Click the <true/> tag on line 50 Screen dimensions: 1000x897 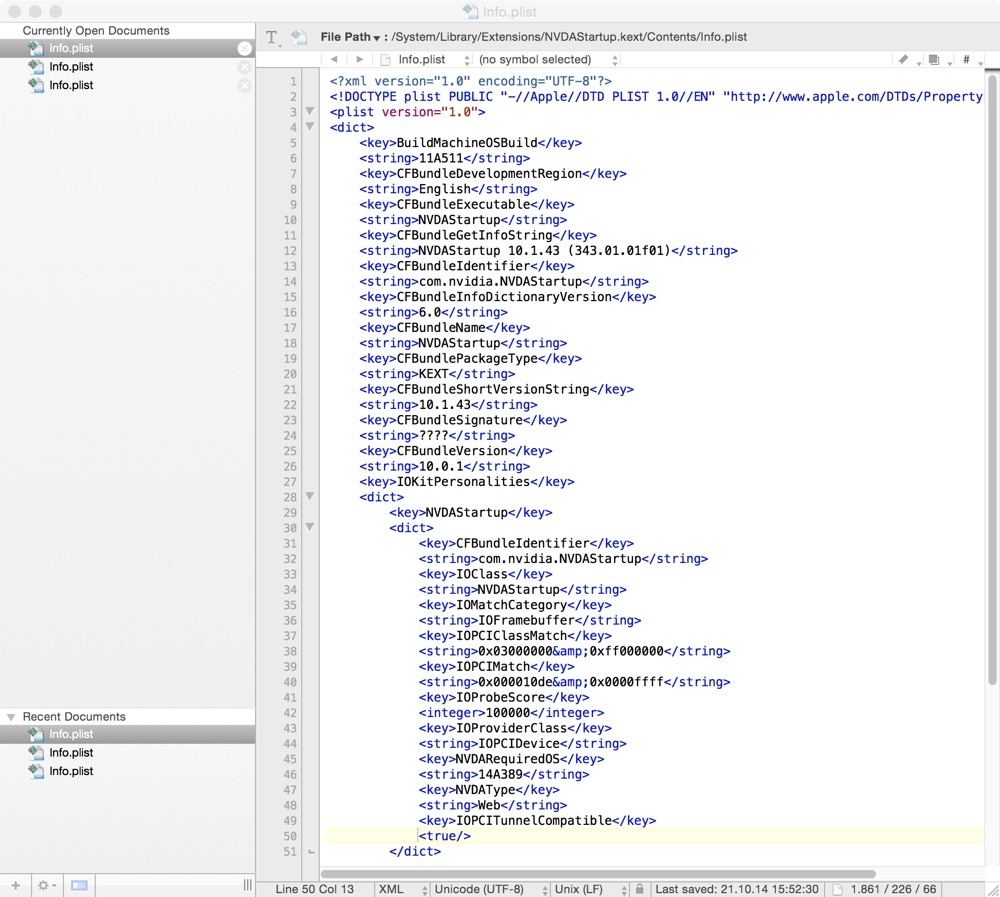[x=445, y=836]
